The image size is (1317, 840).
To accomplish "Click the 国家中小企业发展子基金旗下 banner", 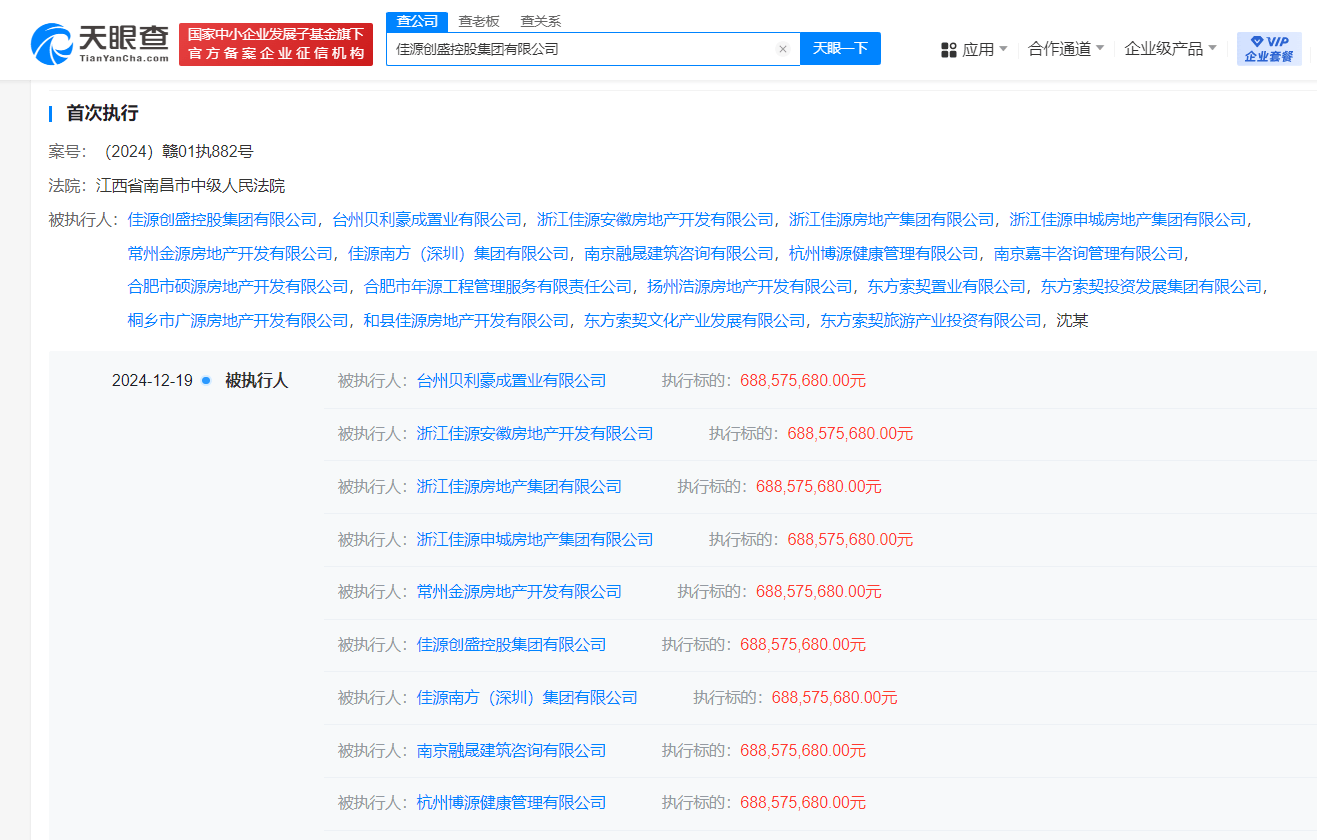I will (x=276, y=44).
